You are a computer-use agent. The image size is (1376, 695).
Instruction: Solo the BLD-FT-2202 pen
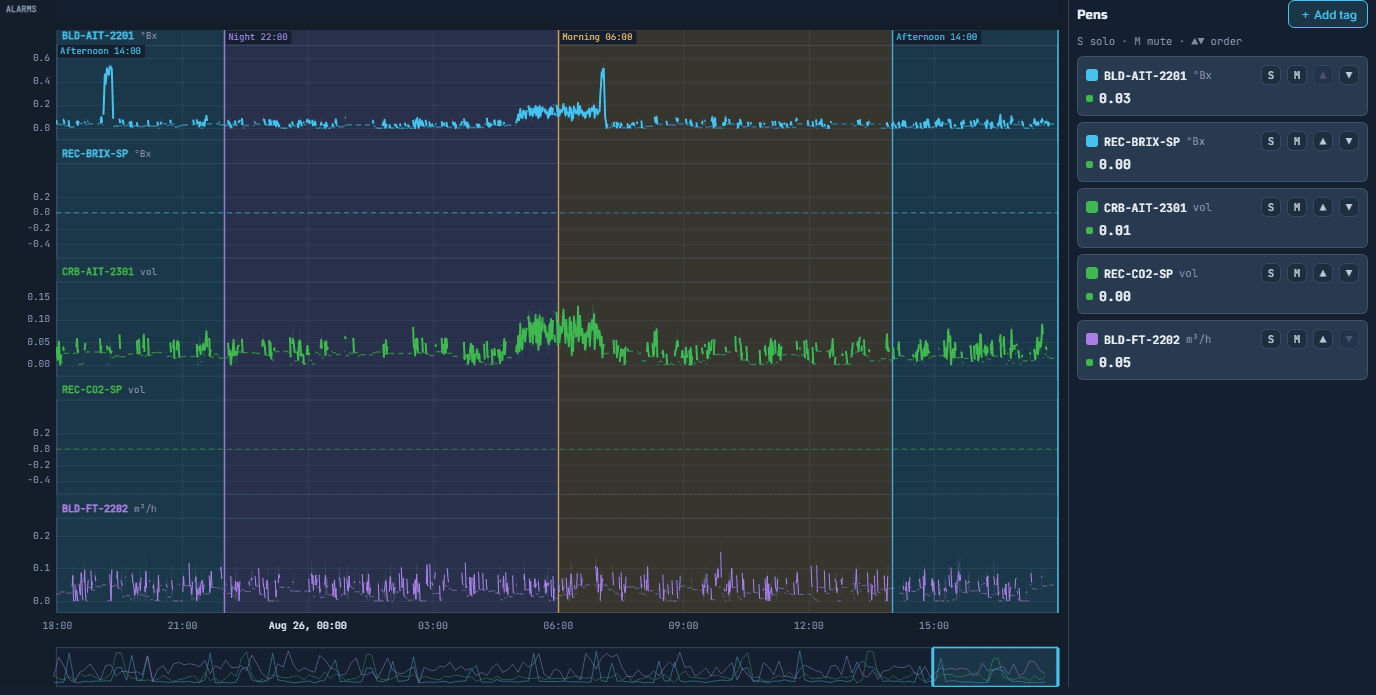point(1271,339)
